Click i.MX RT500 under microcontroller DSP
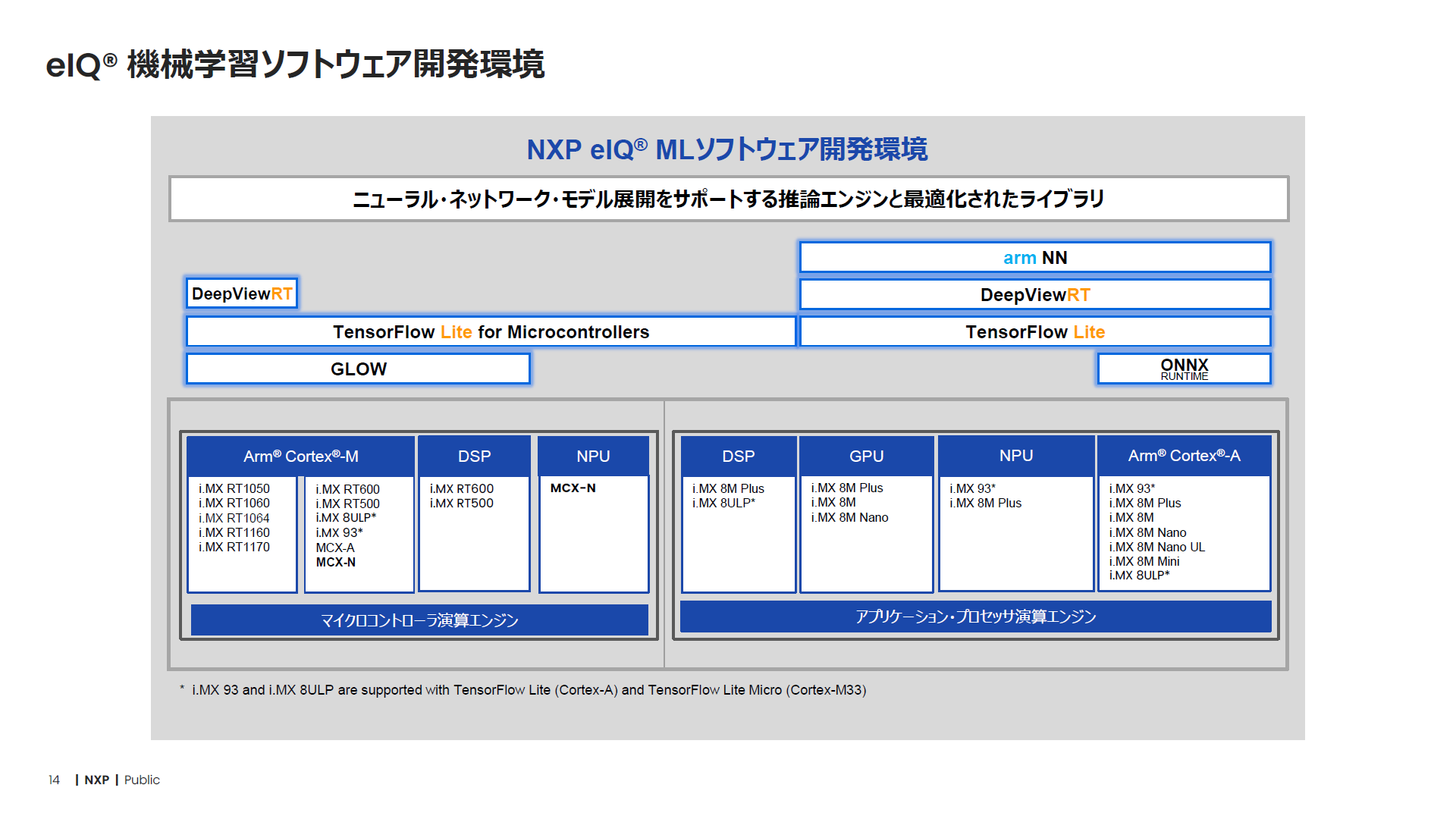1456x819 pixels. (462, 503)
